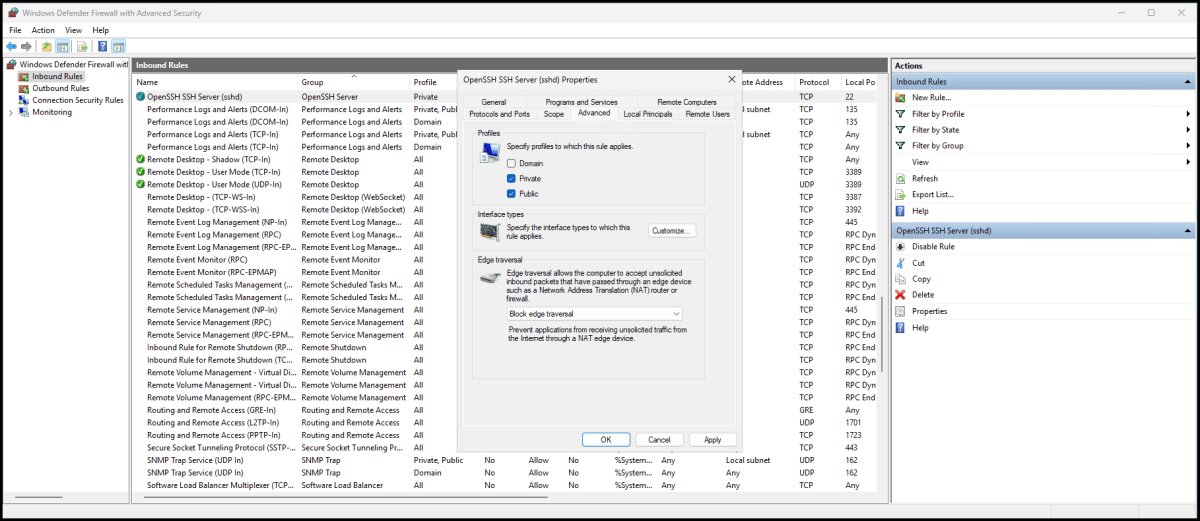Viewport: 1200px width, 521px height.
Task: Sort the rules by the Name column header
Action: click(x=215, y=82)
